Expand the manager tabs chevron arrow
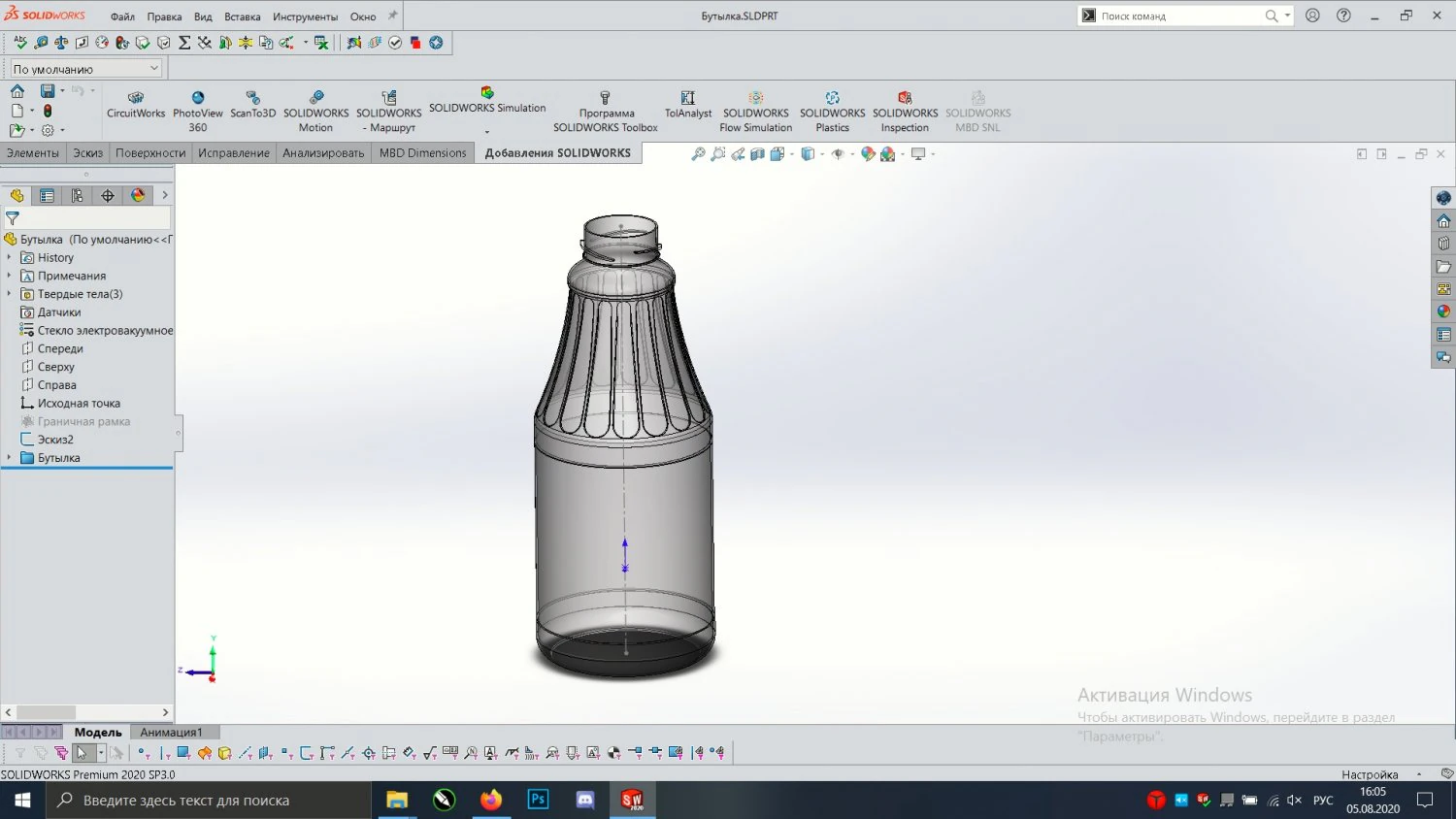 pyautogui.click(x=165, y=195)
